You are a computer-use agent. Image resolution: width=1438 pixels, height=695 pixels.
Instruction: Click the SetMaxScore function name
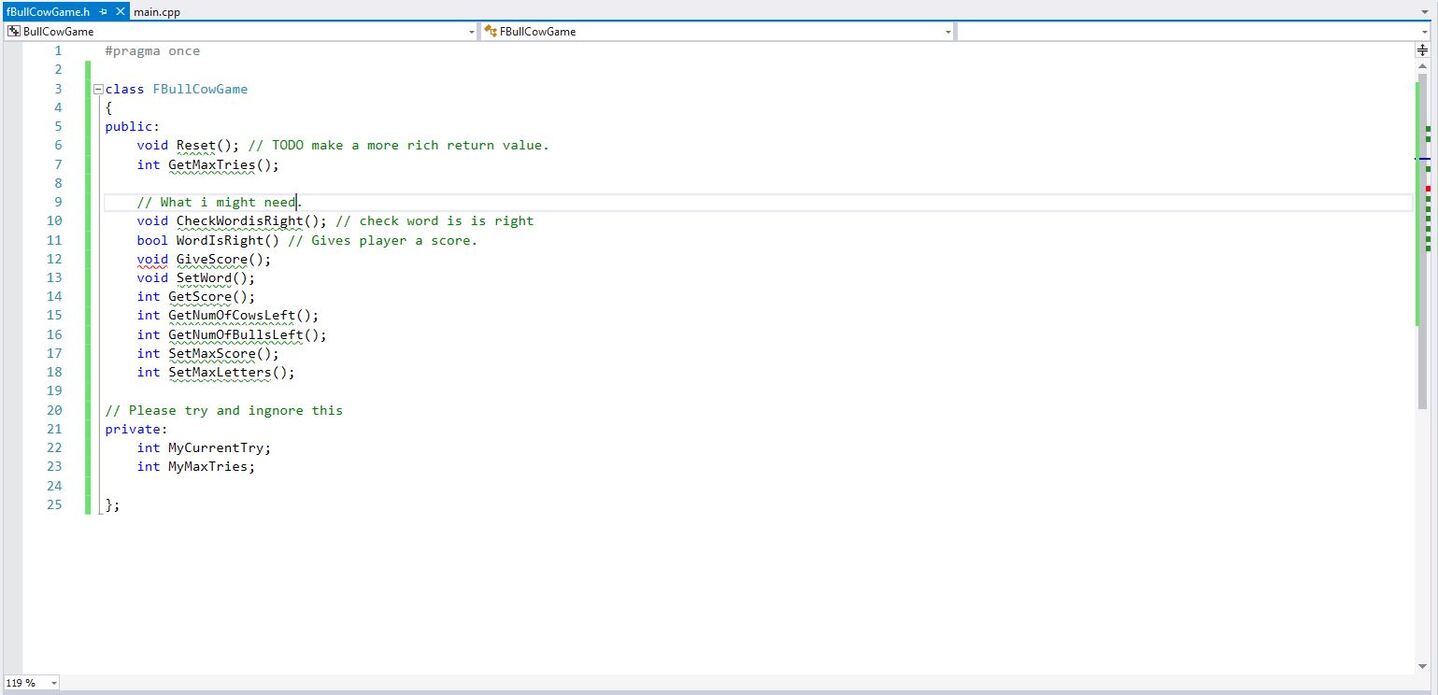click(x=212, y=354)
